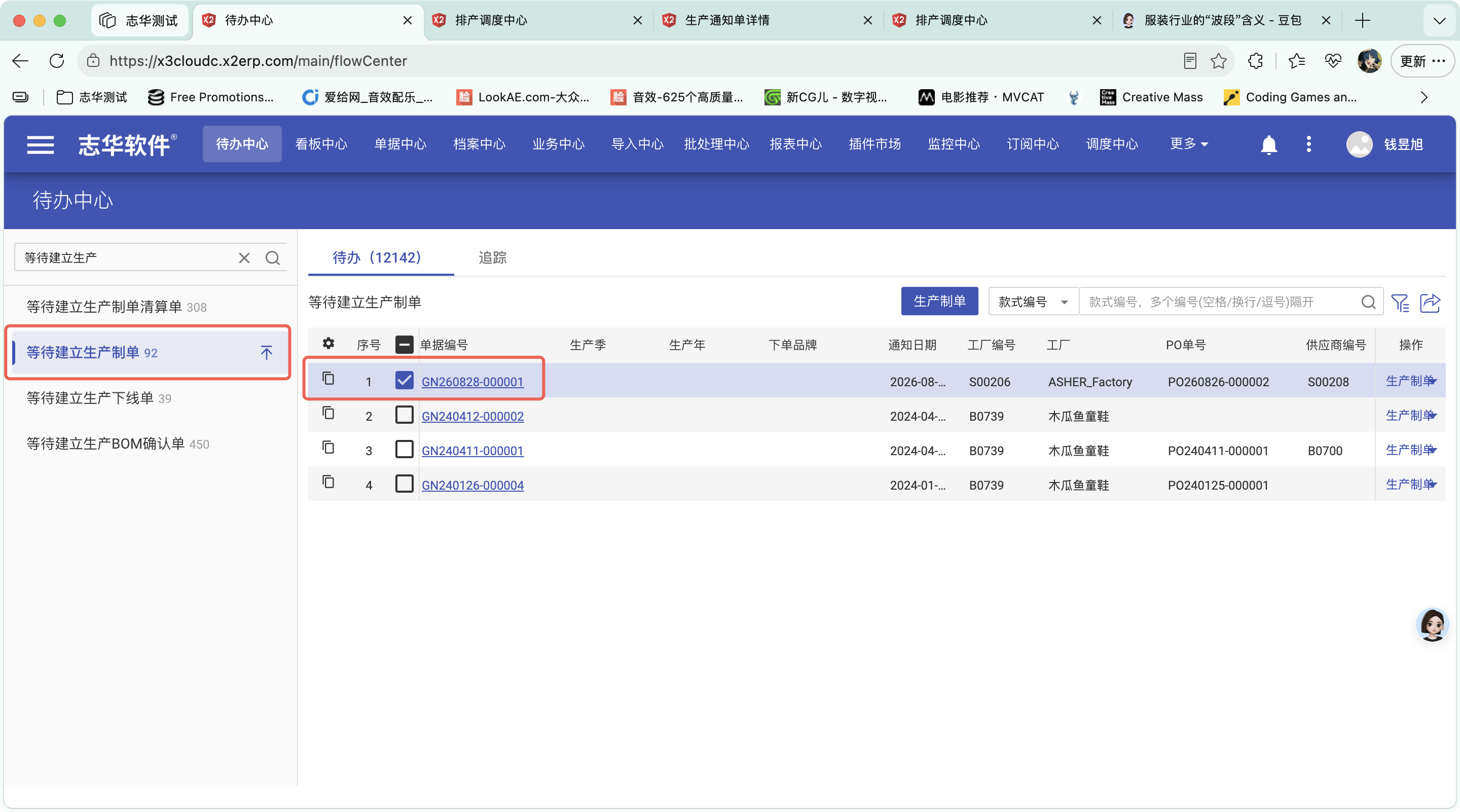Open the 更新 browser update menu
This screenshot has width=1460, height=812.
pos(1422,61)
